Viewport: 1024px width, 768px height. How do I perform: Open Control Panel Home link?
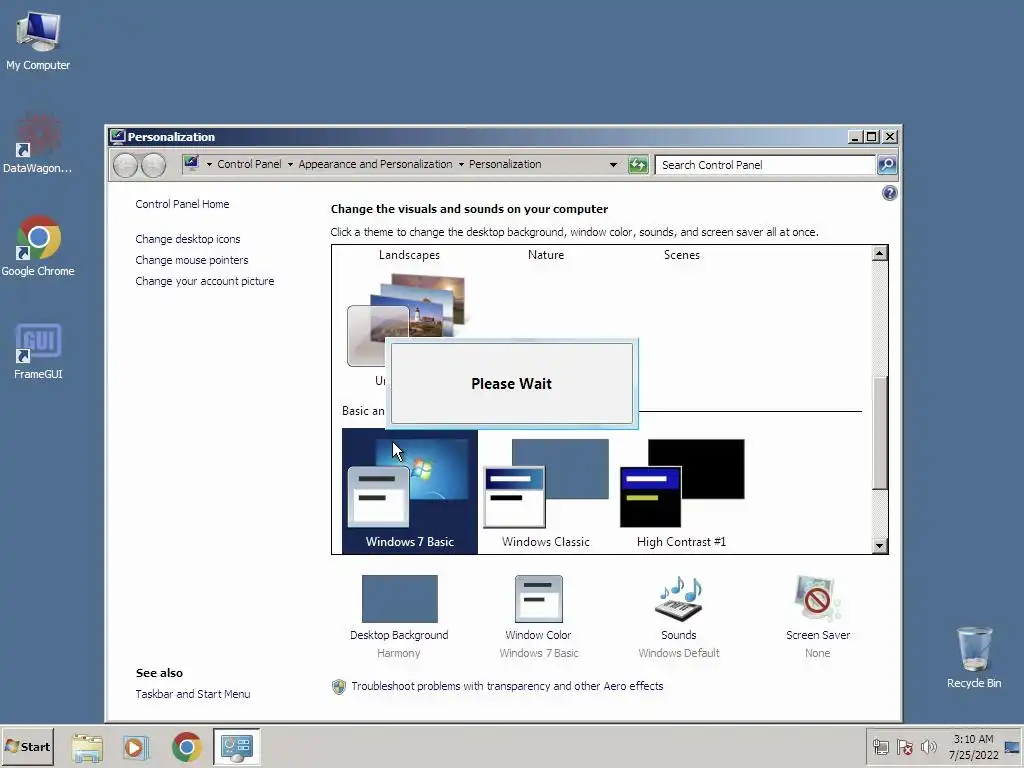[182, 204]
